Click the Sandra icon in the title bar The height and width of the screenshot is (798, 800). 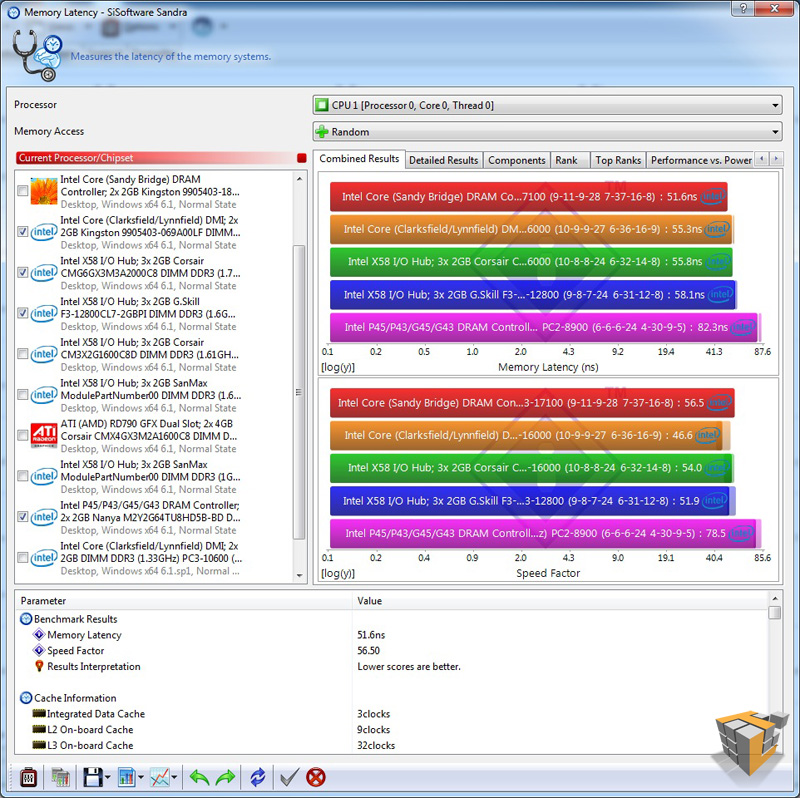click(14, 12)
